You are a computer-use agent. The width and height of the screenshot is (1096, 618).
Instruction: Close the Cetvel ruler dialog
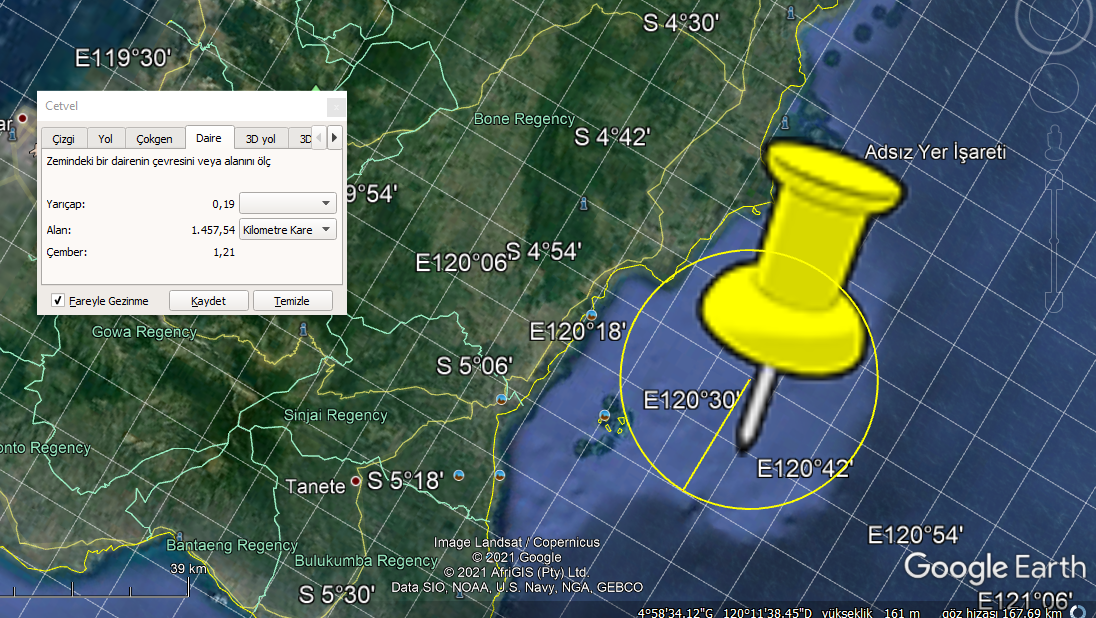pos(336,106)
